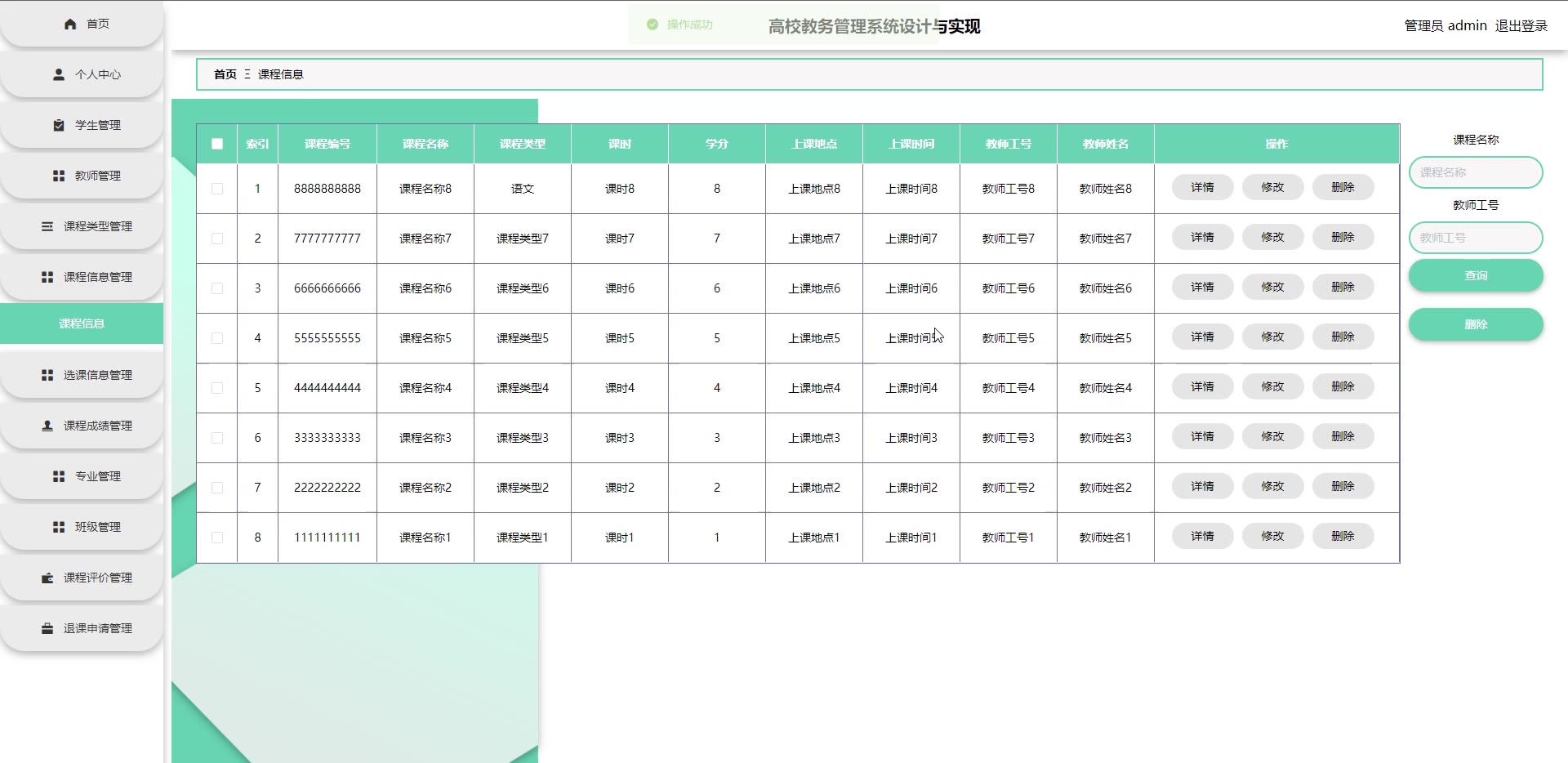This screenshot has height=763, width=1568.
Task: Click the grid icon beside 教师管理
Action: pos(59,176)
